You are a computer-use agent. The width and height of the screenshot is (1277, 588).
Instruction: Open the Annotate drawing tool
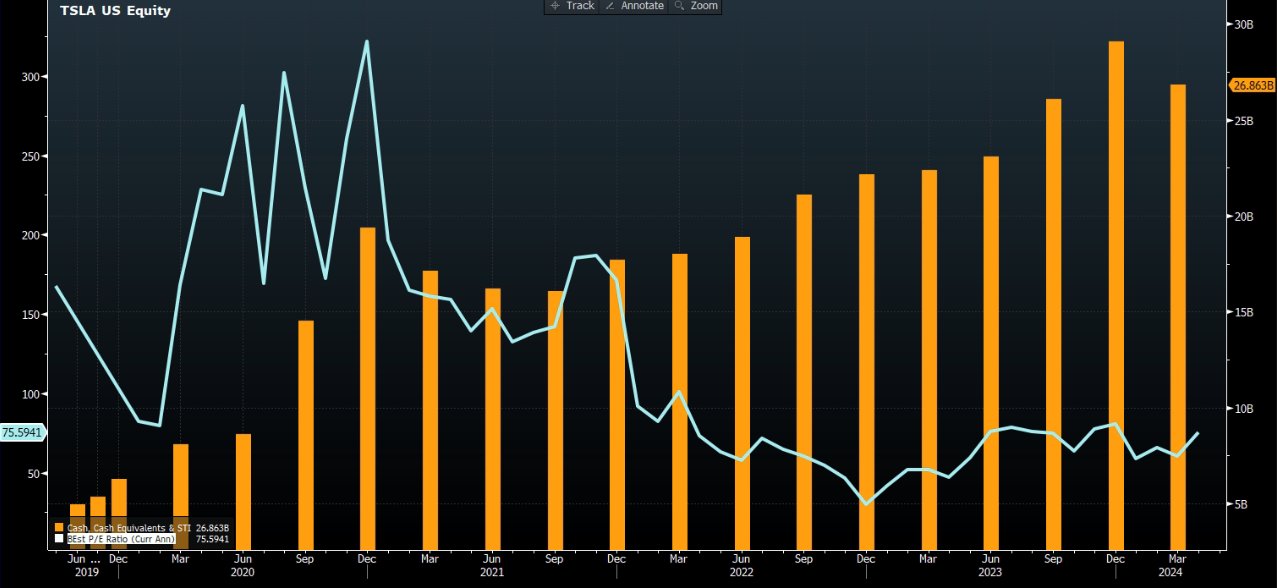(x=634, y=6)
